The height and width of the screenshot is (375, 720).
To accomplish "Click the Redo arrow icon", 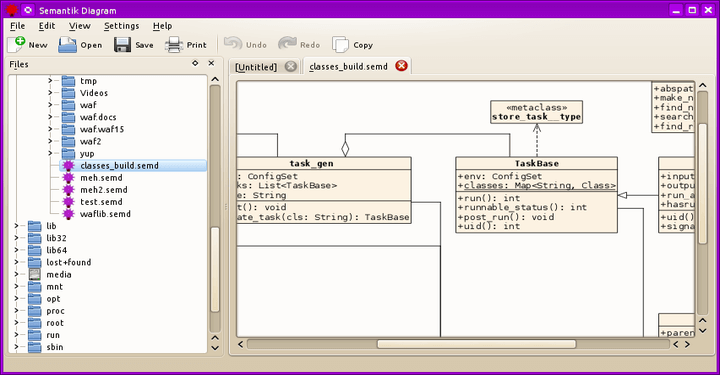I will pos(287,44).
